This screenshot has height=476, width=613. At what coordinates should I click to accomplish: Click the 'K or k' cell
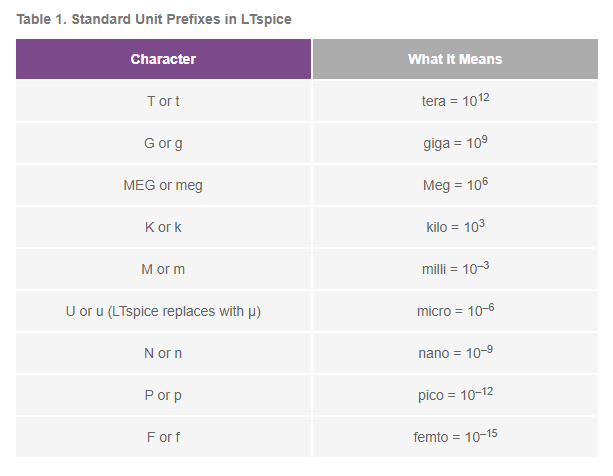coord(163,227)
